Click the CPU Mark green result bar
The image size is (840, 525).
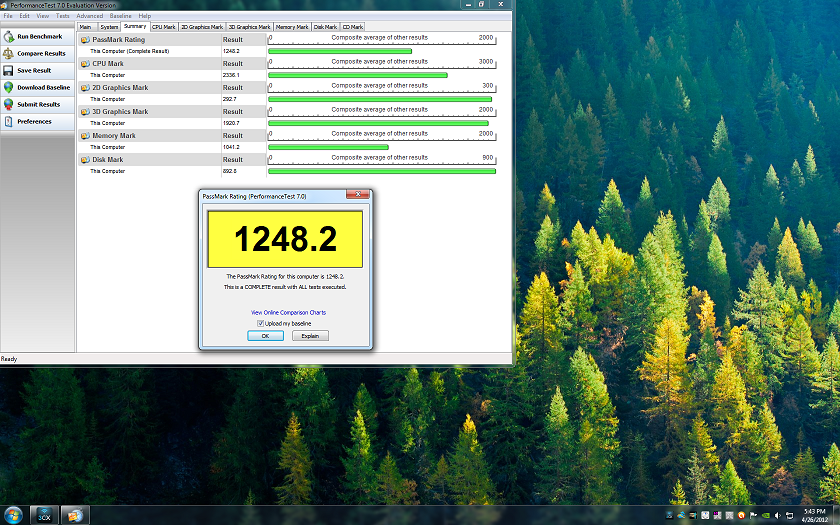357,75
